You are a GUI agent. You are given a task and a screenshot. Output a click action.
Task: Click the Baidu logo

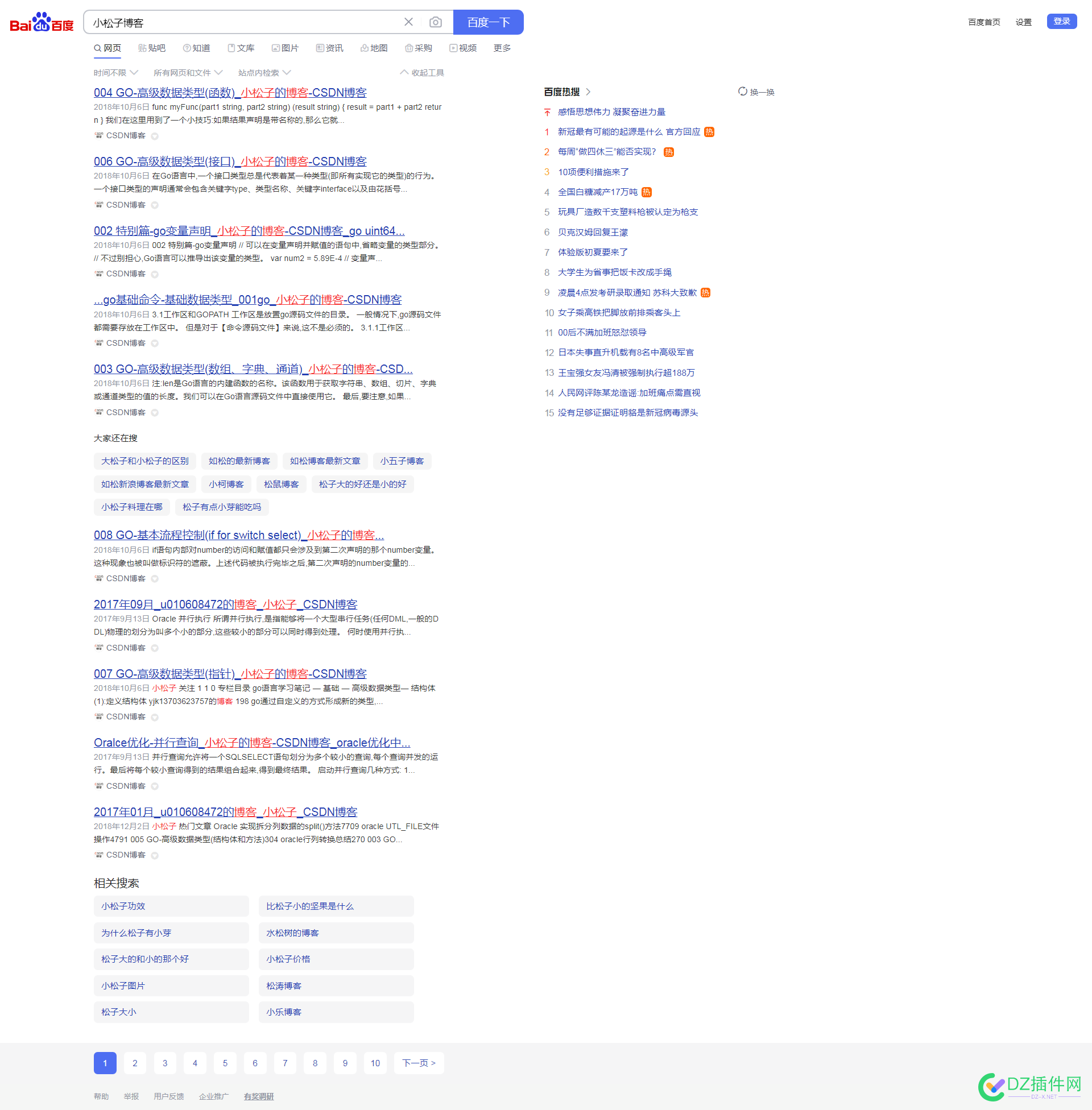42,22
